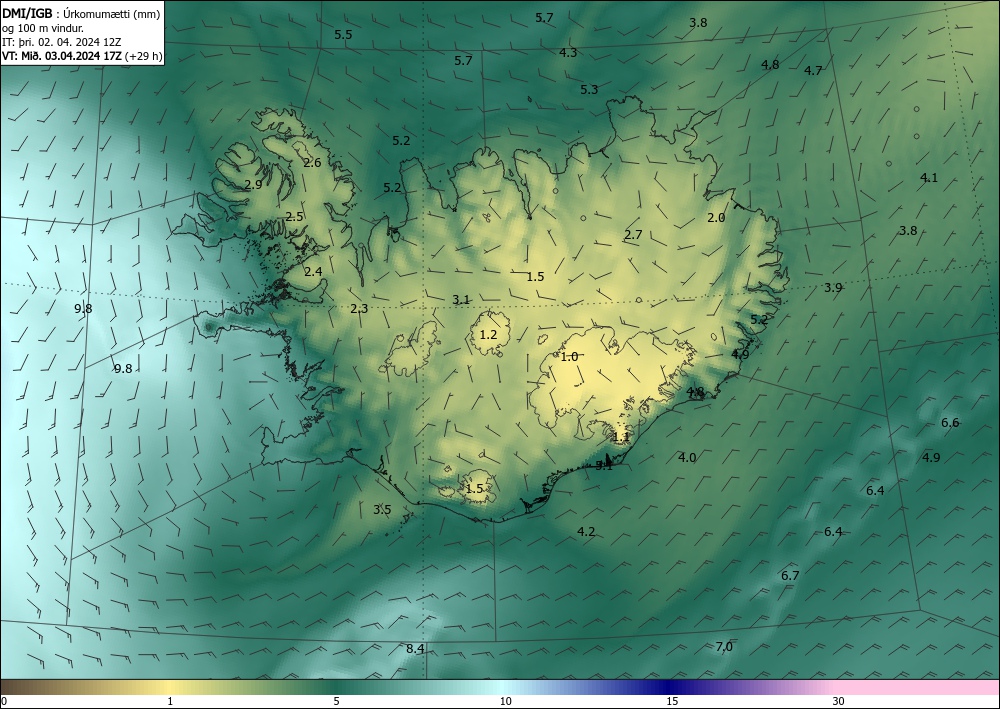Click the 1.0 value on the Vatnajökull glacier
1000x709 pixels.
pyautogui.click(x=569, y=357)
